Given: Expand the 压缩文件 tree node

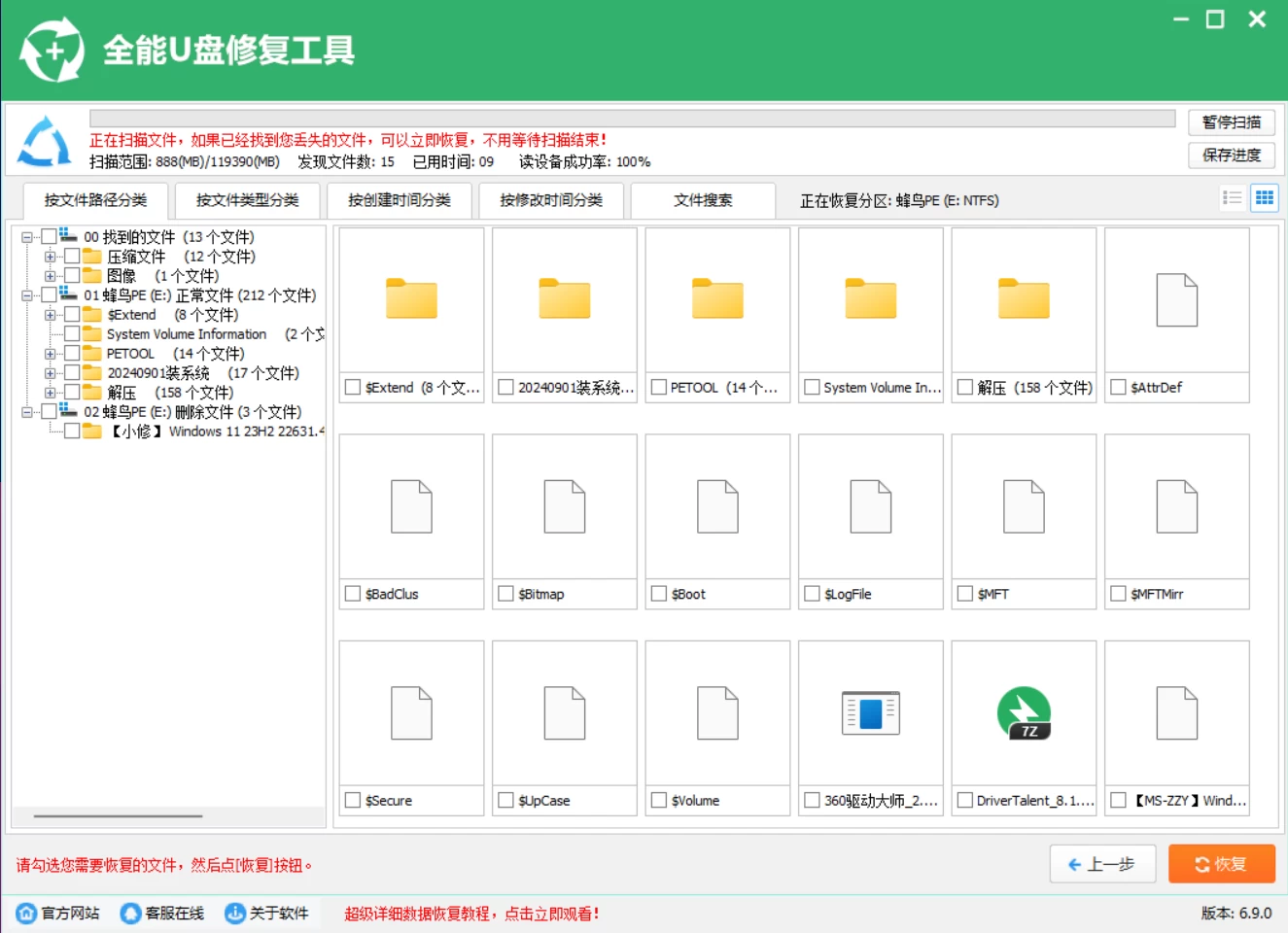Looking at the screenshot, I should pyautogui.click(x=50, y=257).
